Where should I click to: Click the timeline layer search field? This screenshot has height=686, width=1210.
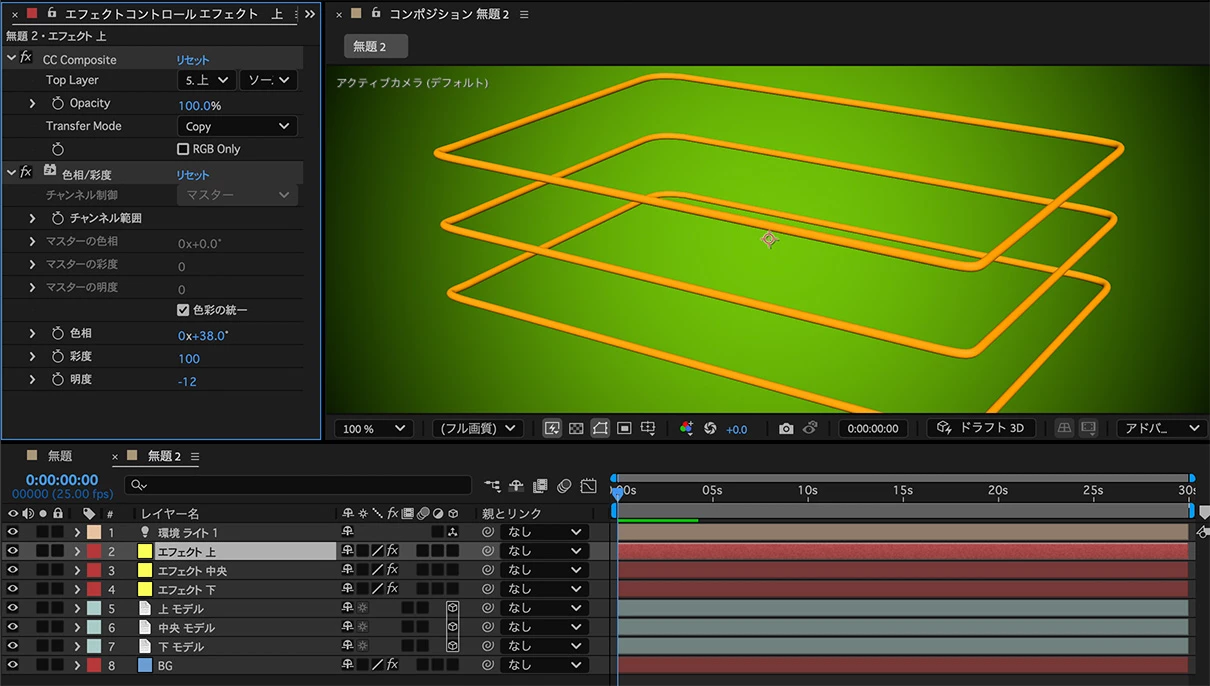click(x=300, y=485)
